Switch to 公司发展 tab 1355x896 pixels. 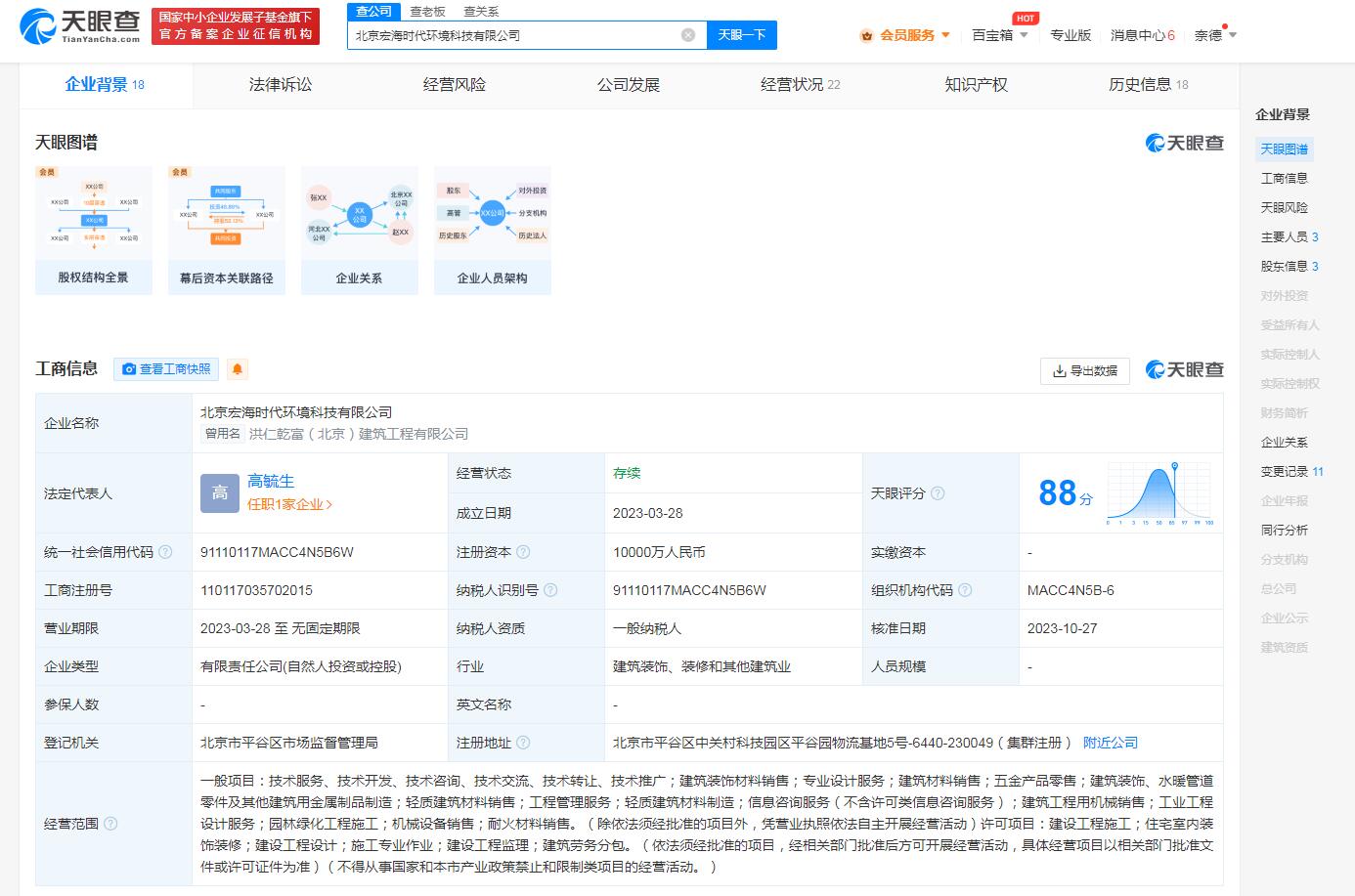629,85
